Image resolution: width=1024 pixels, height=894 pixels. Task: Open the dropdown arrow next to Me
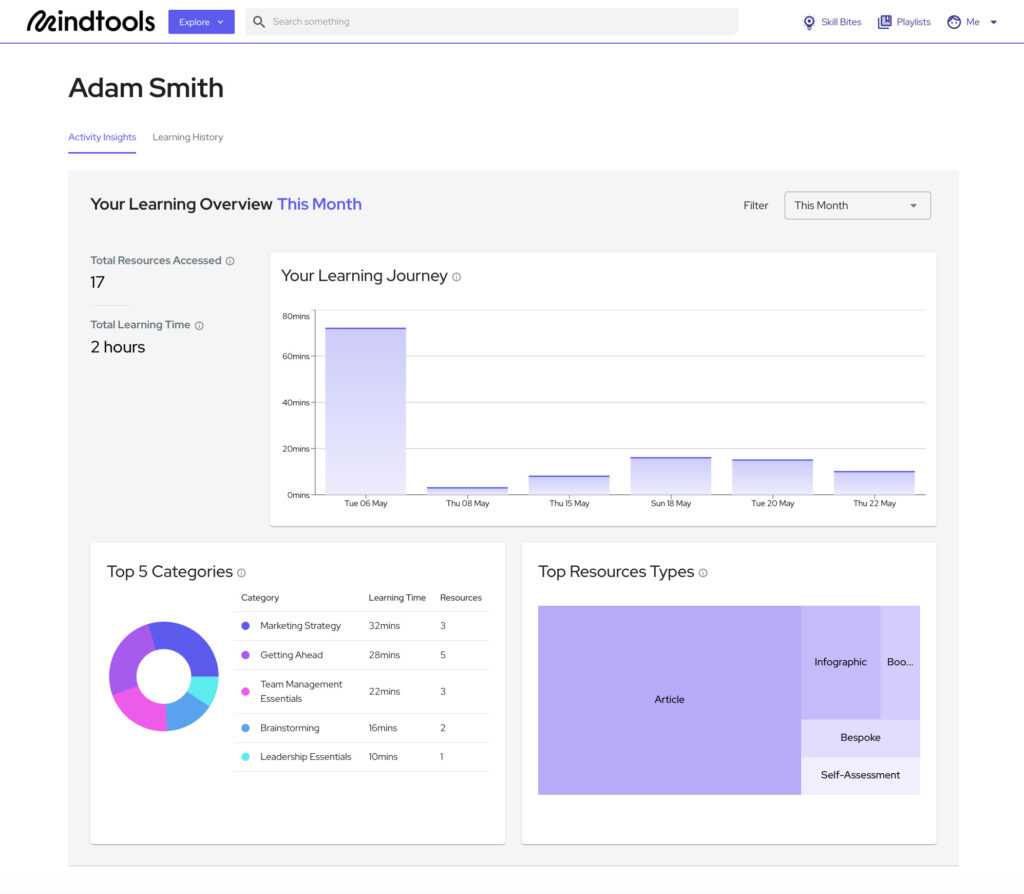pyautogui.click(x=991, y=21)
